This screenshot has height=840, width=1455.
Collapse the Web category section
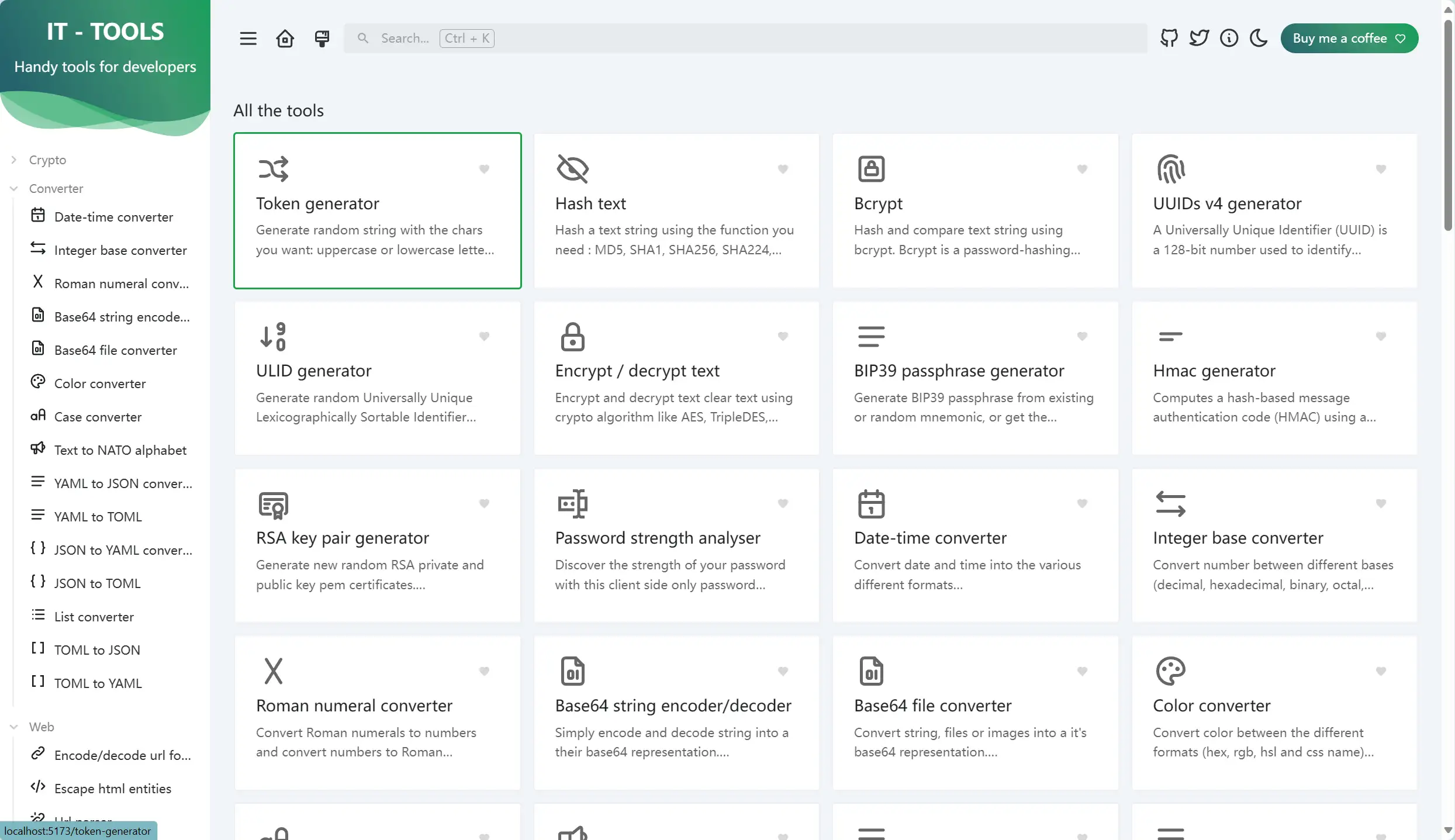click(x=41, y=727)
